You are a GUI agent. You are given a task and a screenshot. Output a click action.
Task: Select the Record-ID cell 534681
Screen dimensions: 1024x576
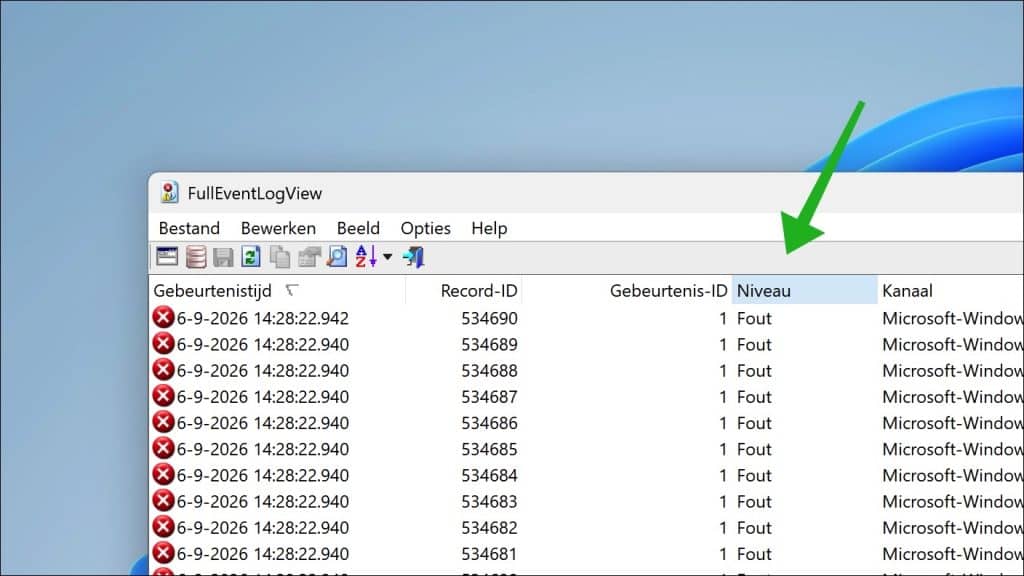tap(489, 553)
